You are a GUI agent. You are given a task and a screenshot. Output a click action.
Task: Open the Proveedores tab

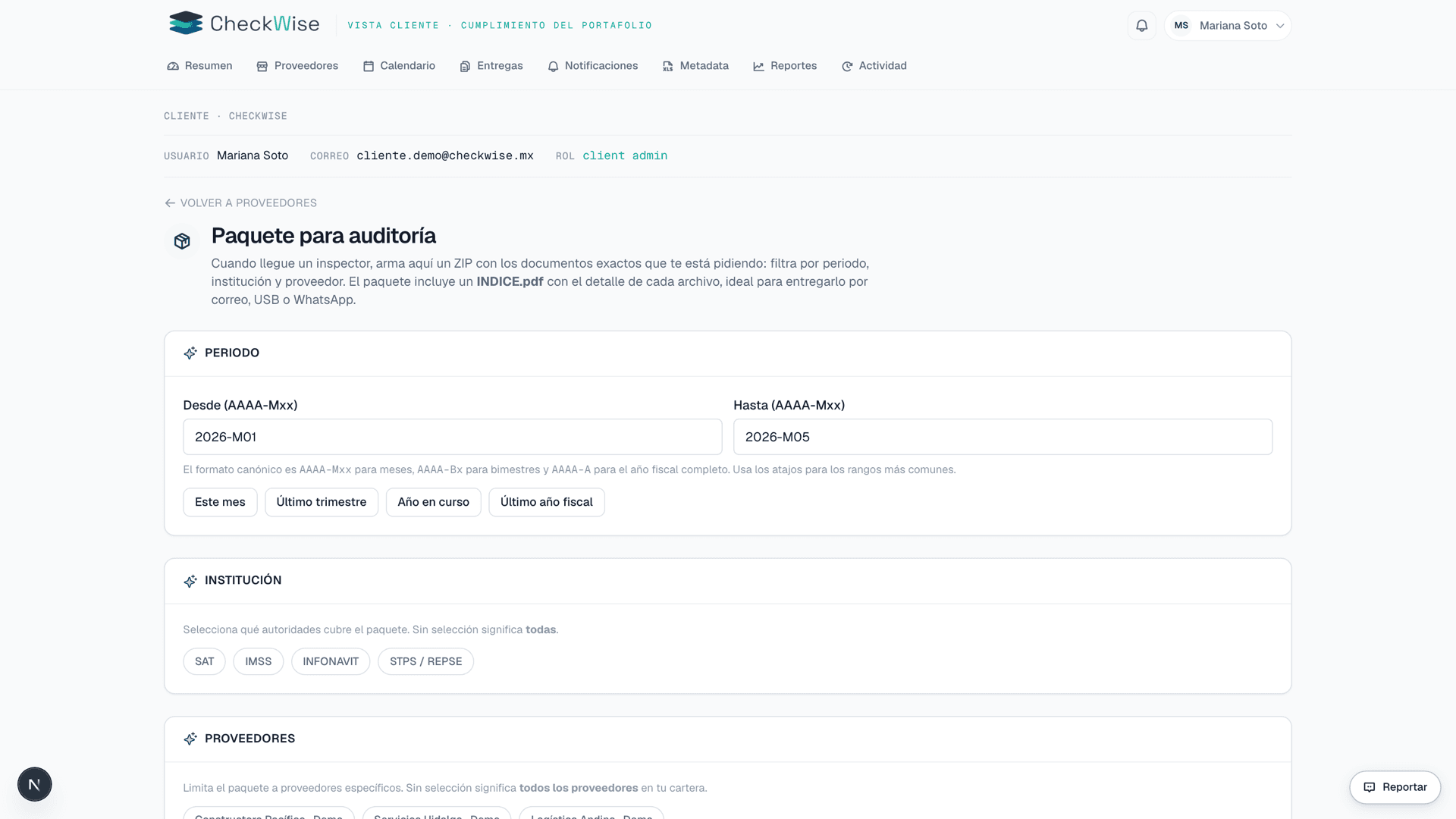(x=297, y=66)
